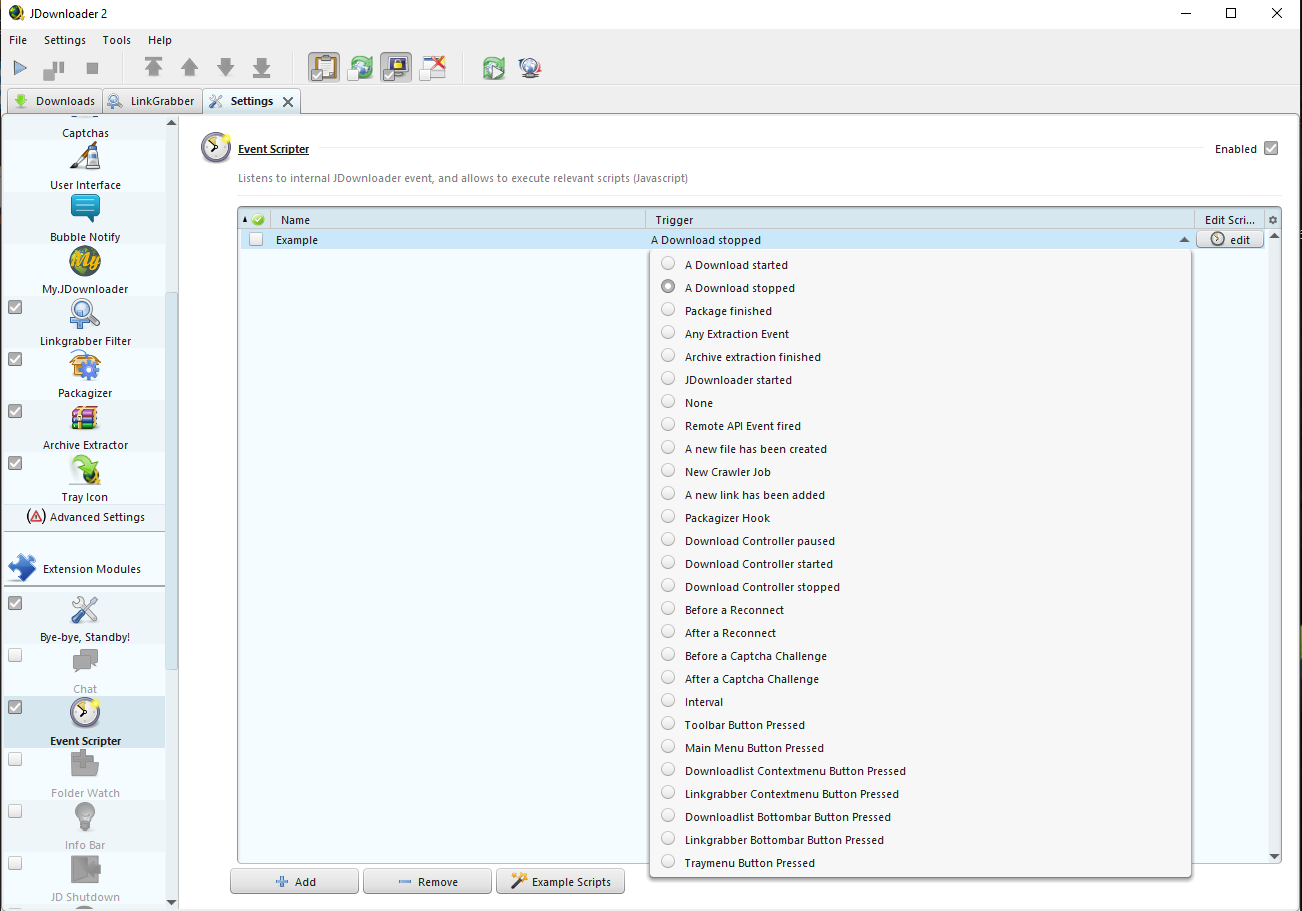Toggle clipboard observer in the toolbar
Viewport: 1302px width, 911px height.
324,68
